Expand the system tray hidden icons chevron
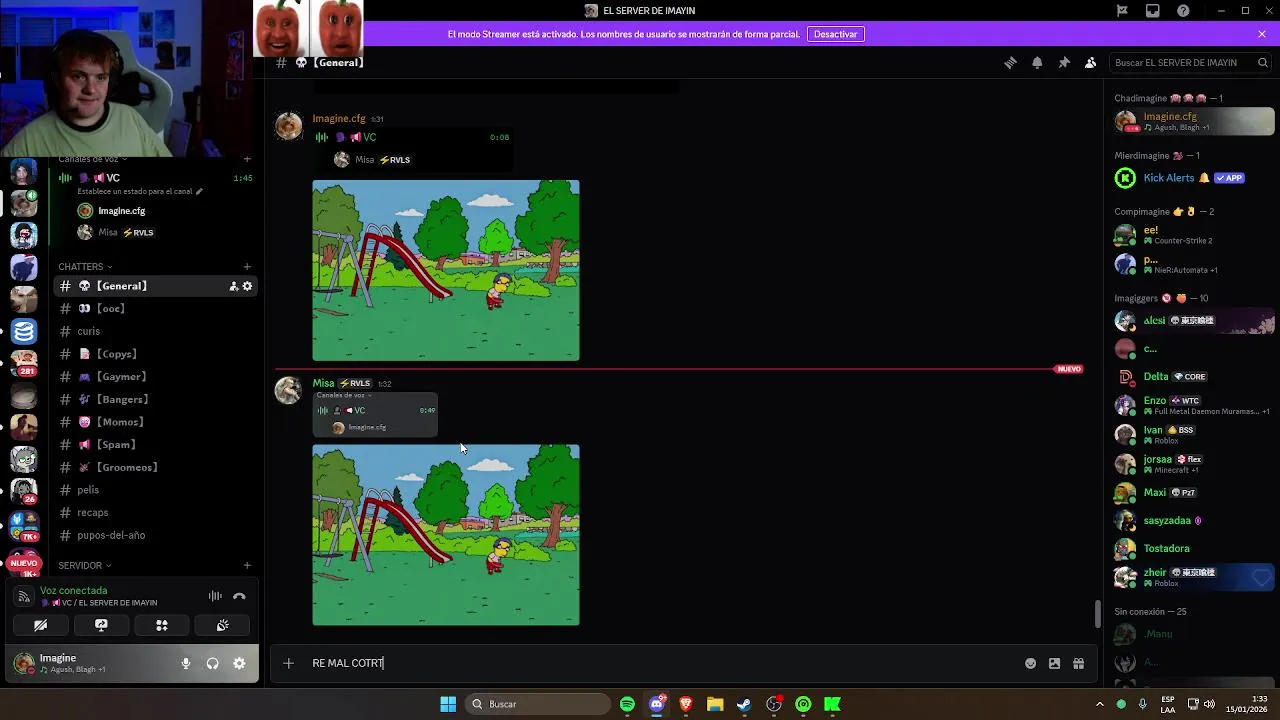1280x720 pixels. [x=1099, y=704]
